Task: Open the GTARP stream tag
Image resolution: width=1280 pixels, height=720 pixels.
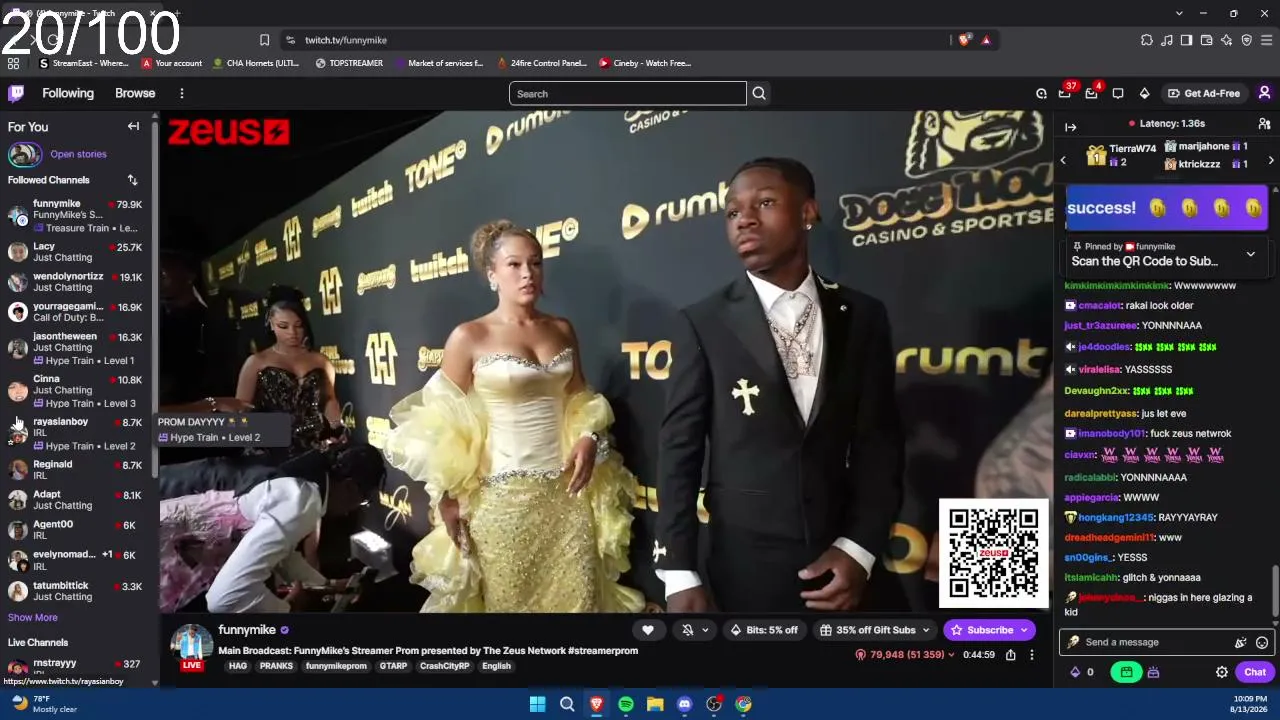Action: coord(393,666)
